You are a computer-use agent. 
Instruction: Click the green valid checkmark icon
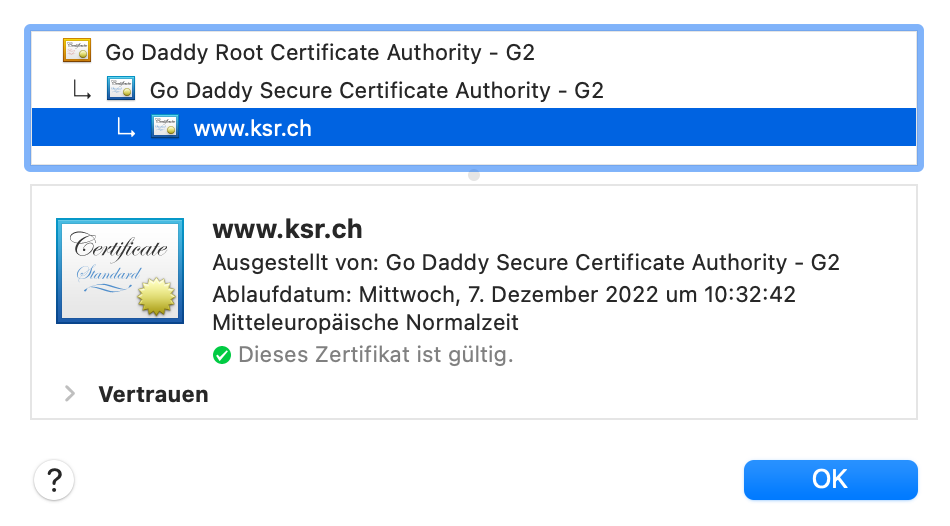[x=222, y=354]
